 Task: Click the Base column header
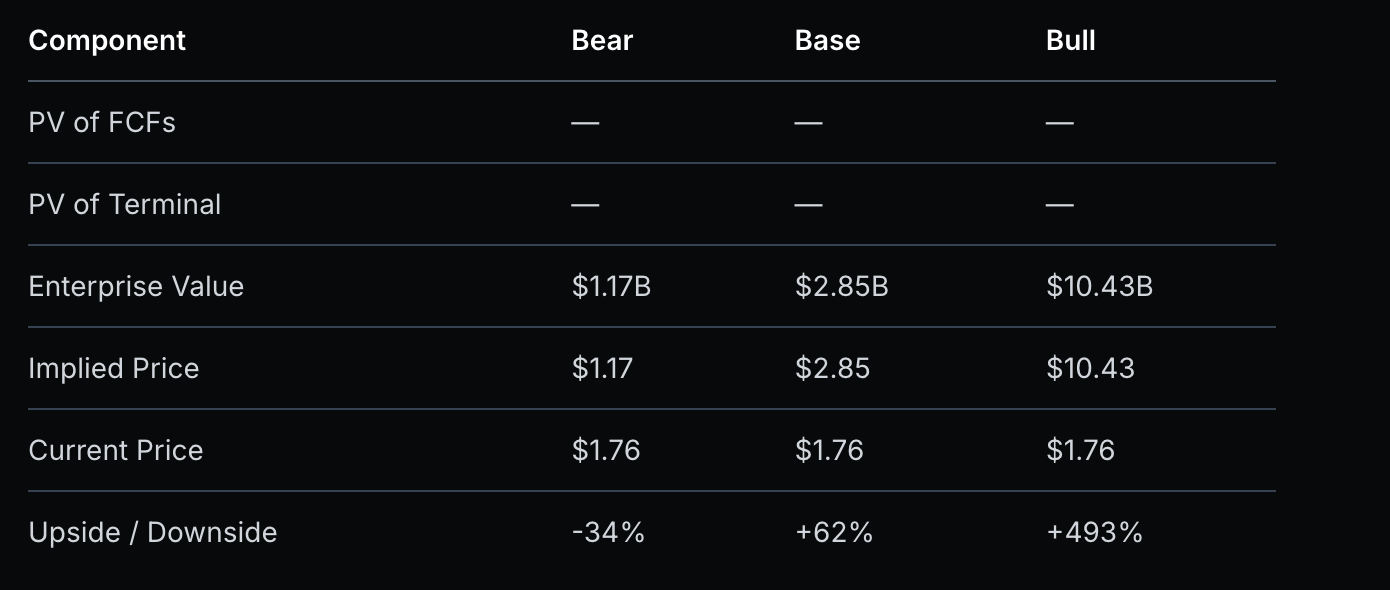coord(827,41)
